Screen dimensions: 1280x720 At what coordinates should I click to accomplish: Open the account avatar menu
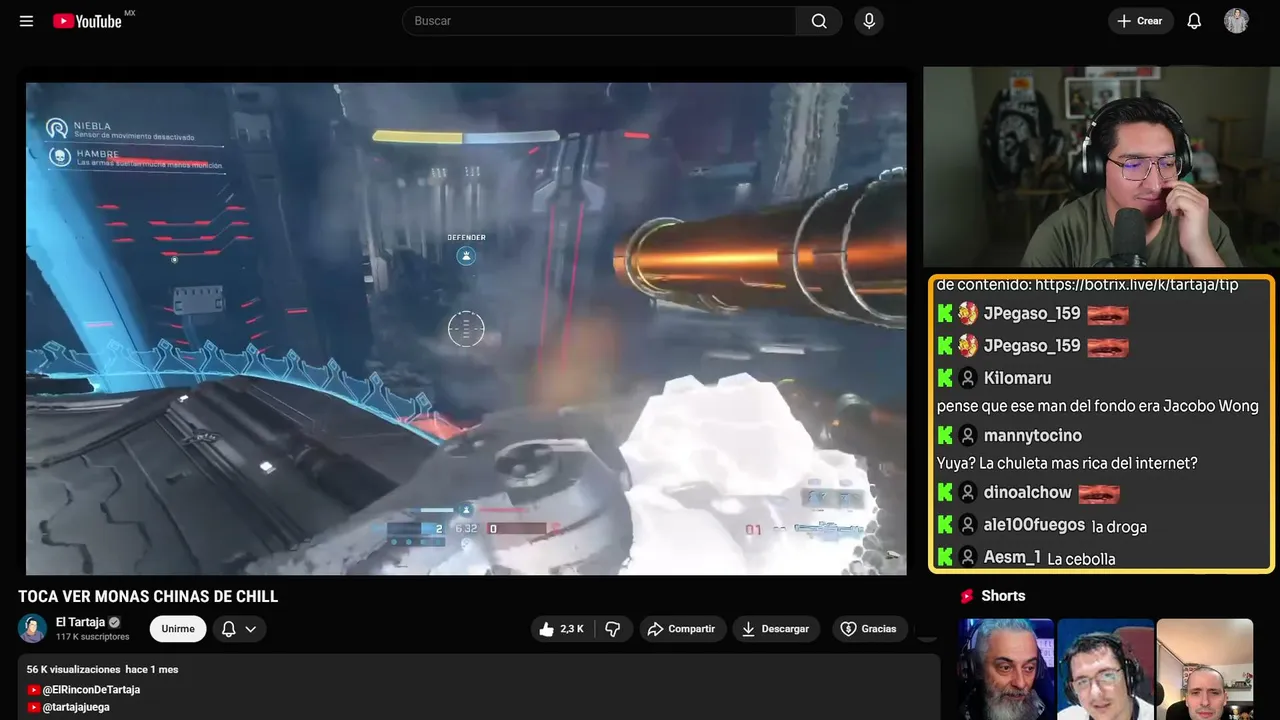[1236, 21]
